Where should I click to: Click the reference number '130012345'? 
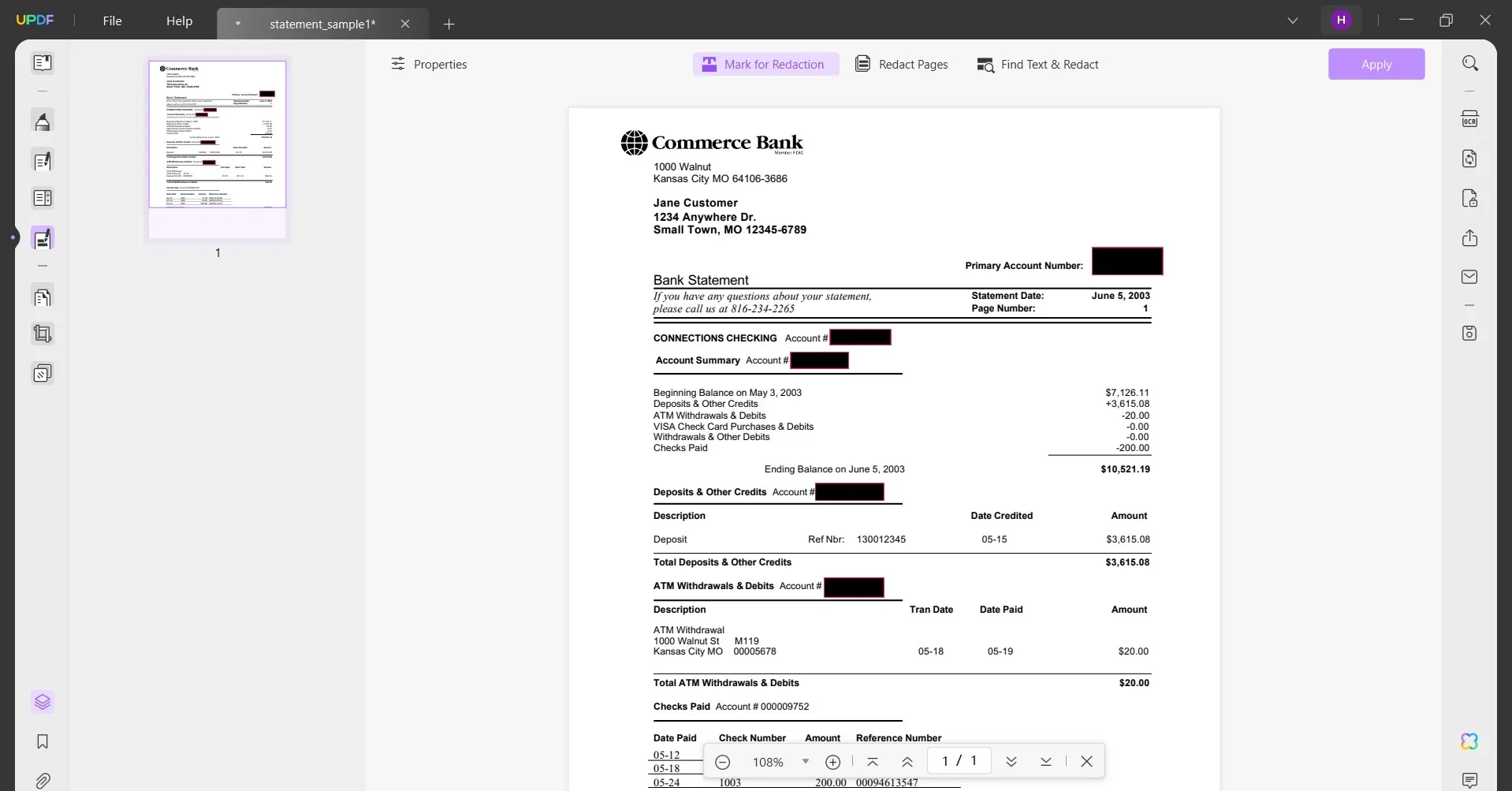click(881, 539)
